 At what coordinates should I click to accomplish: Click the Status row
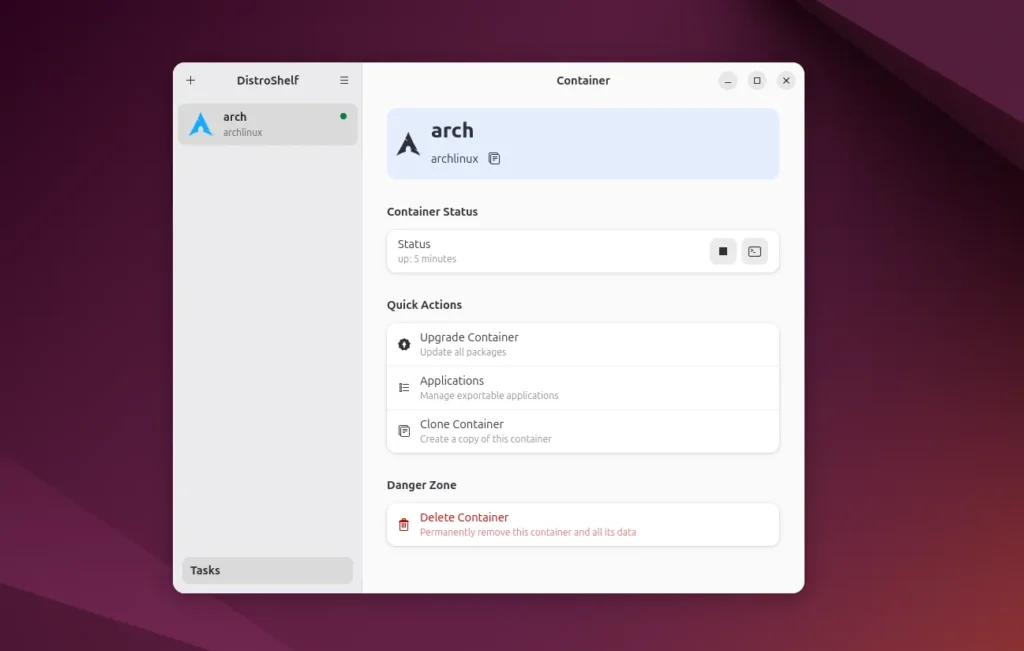[583, 251]
